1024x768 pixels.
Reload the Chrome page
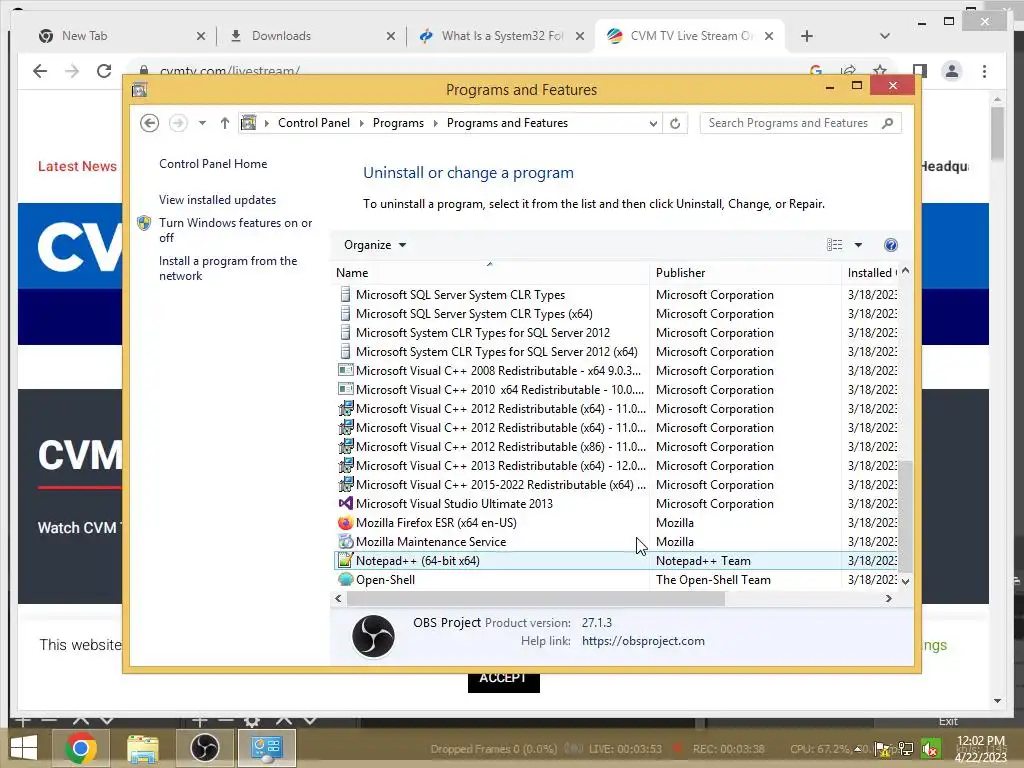click(104, 71)
